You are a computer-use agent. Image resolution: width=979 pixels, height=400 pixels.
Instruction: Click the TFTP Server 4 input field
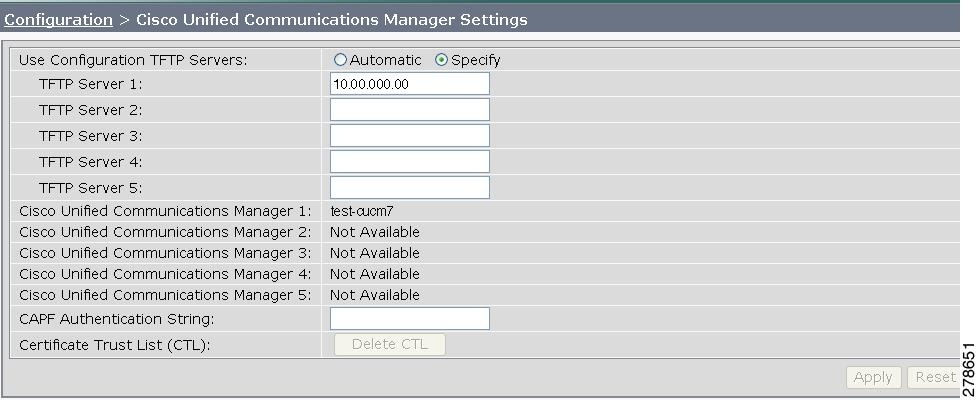[x=410, y=162]
